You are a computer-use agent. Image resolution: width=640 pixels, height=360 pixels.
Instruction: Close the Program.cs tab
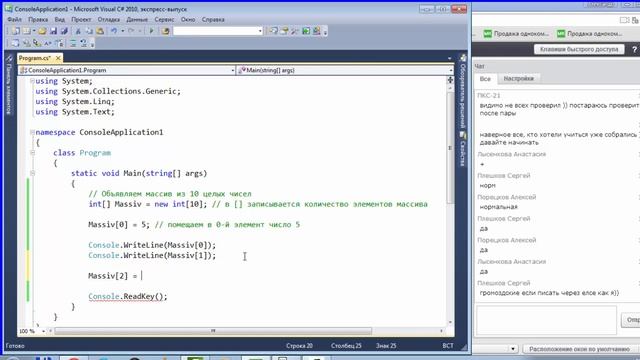(58, 58)
